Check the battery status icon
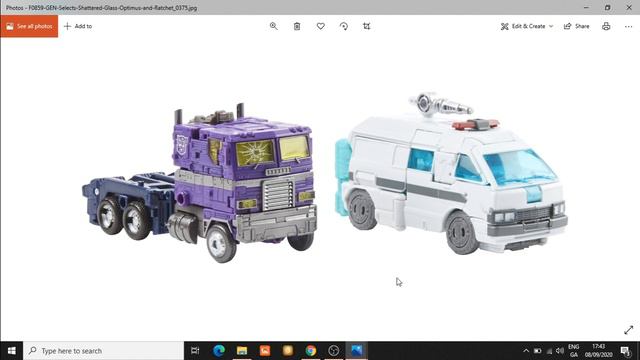 coord(538,351)
